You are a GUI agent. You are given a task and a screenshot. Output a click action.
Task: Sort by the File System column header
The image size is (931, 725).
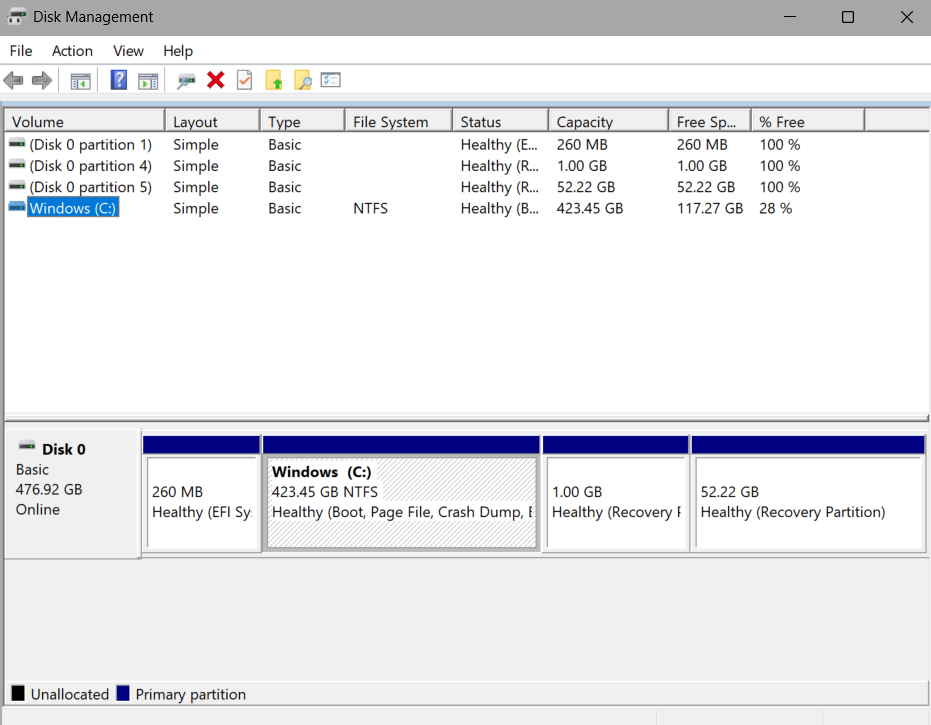point(398,122)
